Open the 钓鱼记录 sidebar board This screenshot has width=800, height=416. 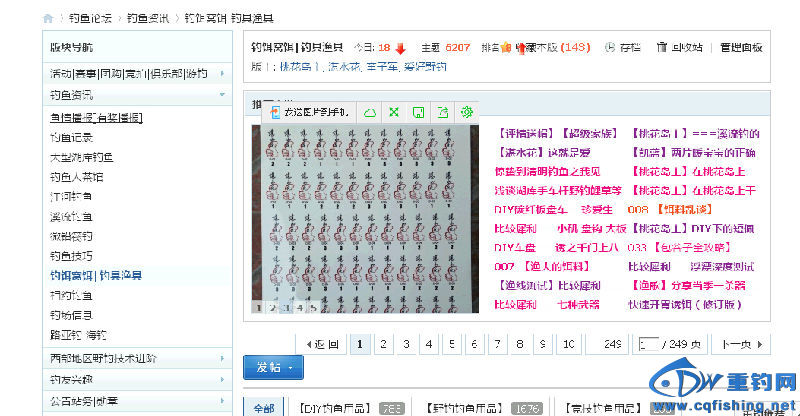[71, 138]
